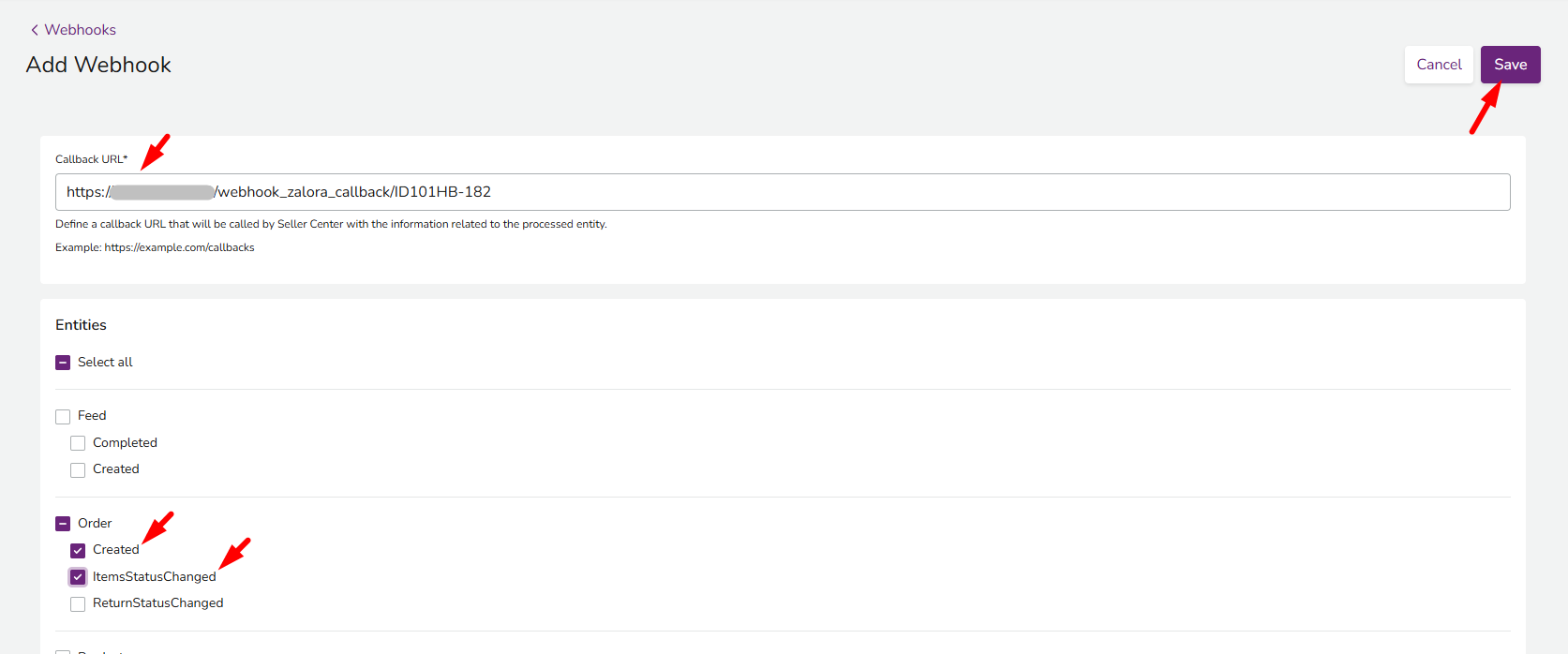Tick the partially visible checkbox below ReturnStatusChanged
Screen dimensions: 1568x654
tap(63, 650)
